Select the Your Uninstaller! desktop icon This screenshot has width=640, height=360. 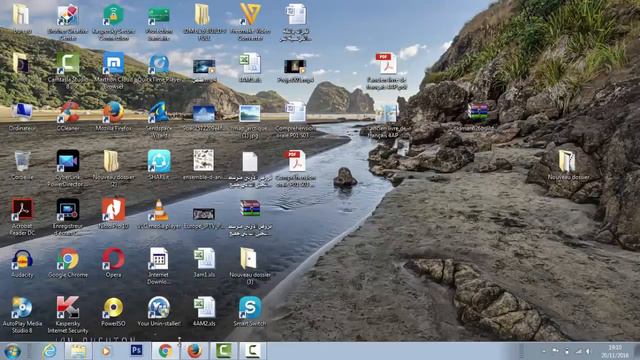coord(159,307)
